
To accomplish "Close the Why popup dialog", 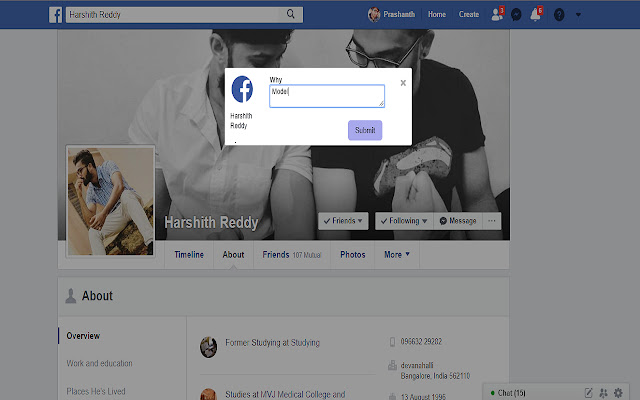I will tap(403, 83).
